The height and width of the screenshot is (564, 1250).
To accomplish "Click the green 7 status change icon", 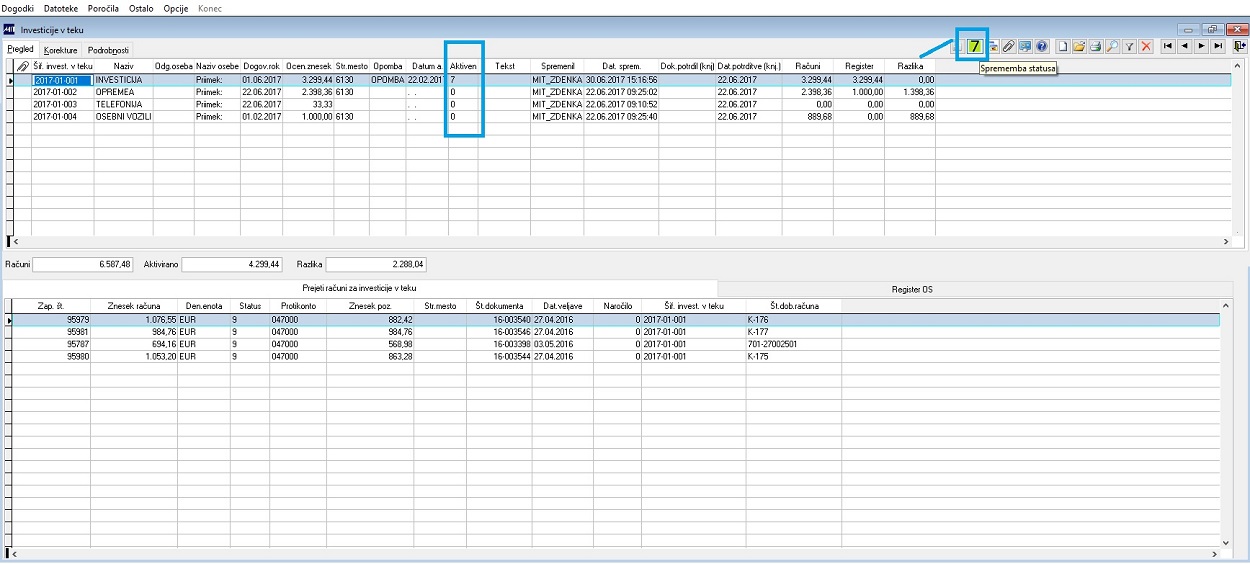I will coord(975,46).
